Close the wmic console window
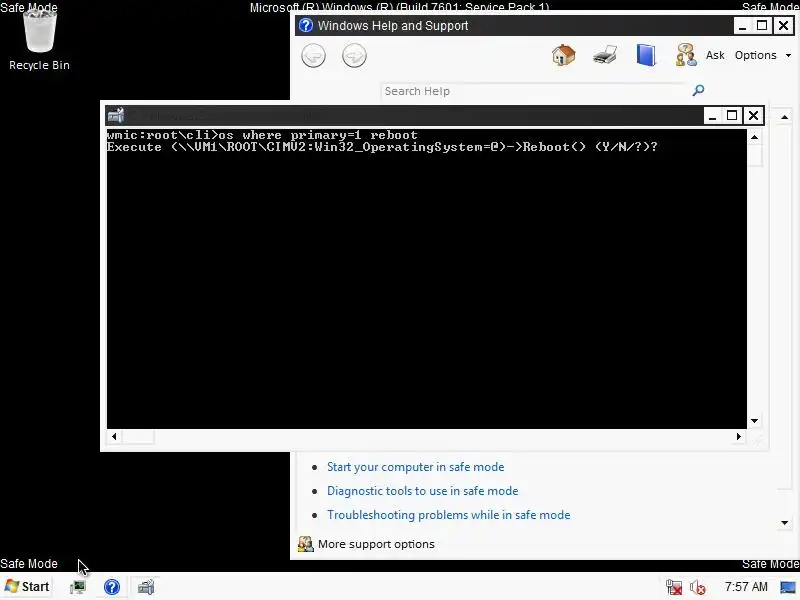Image resolution: width=800 pixels, height=600 pixels. point(753,116)
